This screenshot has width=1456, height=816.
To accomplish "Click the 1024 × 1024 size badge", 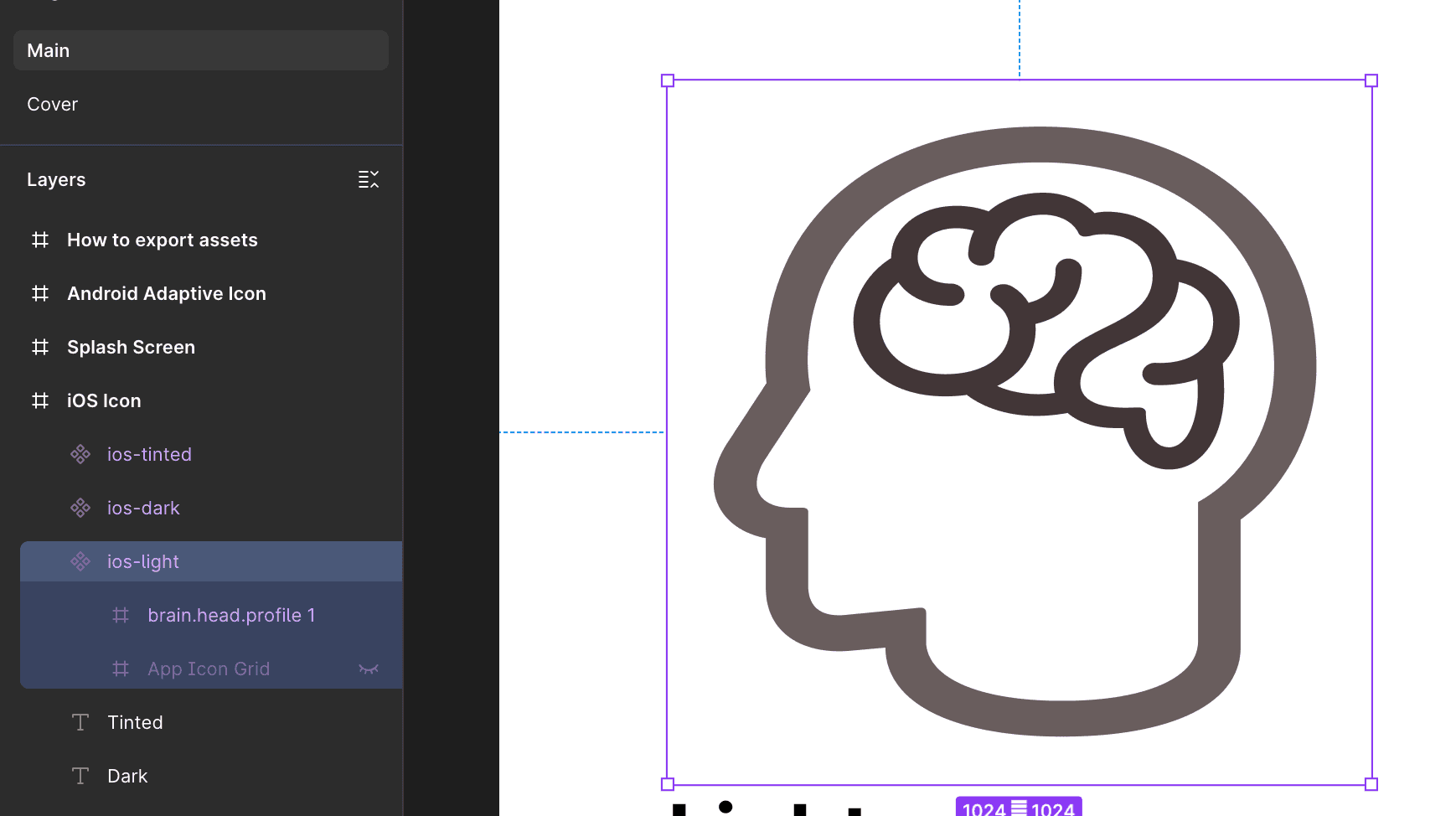I will 1019,807.
